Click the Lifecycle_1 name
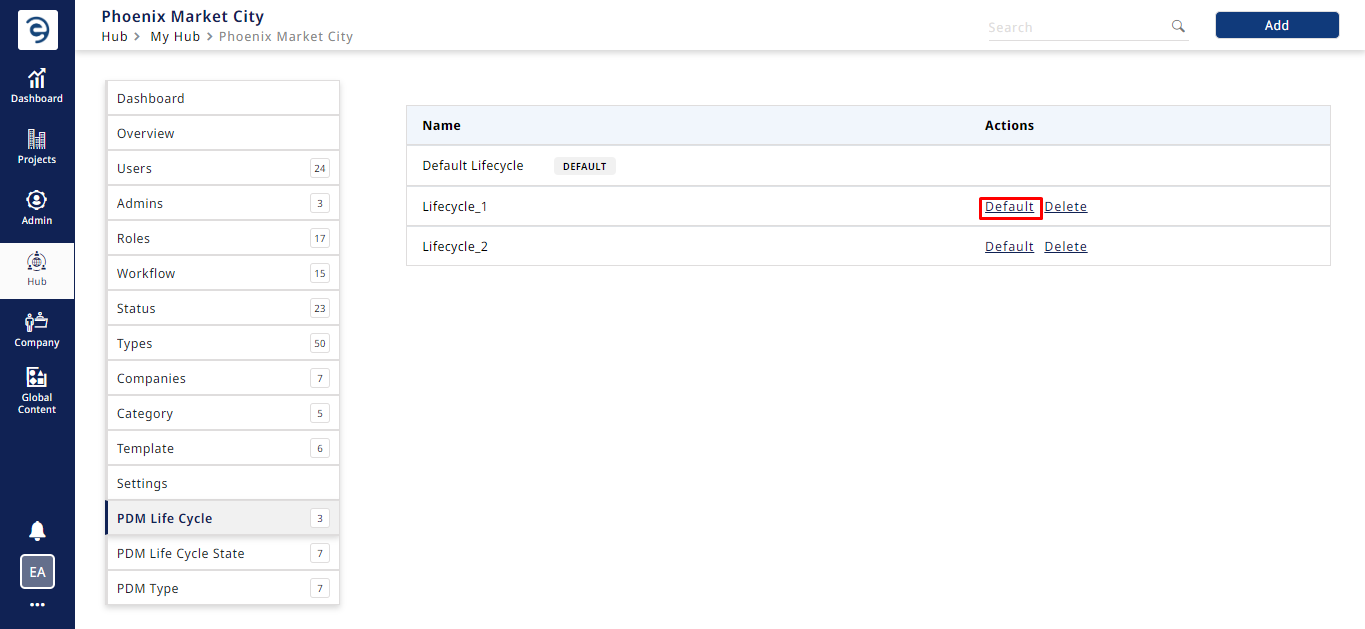The width and height of the screenshot is (1365, 629). click(x=455, y=207)
